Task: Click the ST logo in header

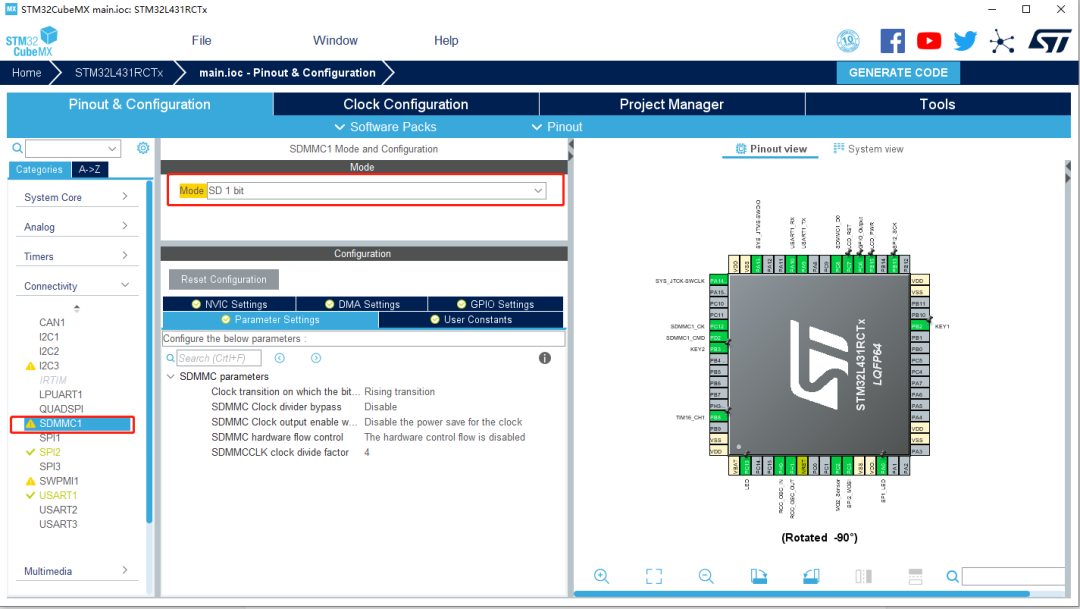Action: [1049, 41]
